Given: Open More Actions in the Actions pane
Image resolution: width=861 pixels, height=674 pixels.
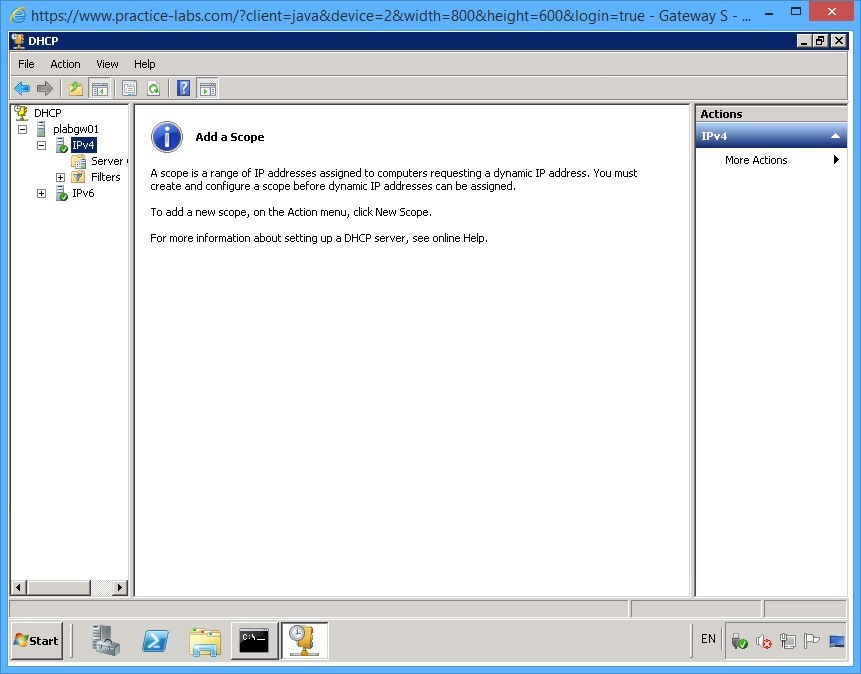Looking at the screenshot, I should 757,160.
